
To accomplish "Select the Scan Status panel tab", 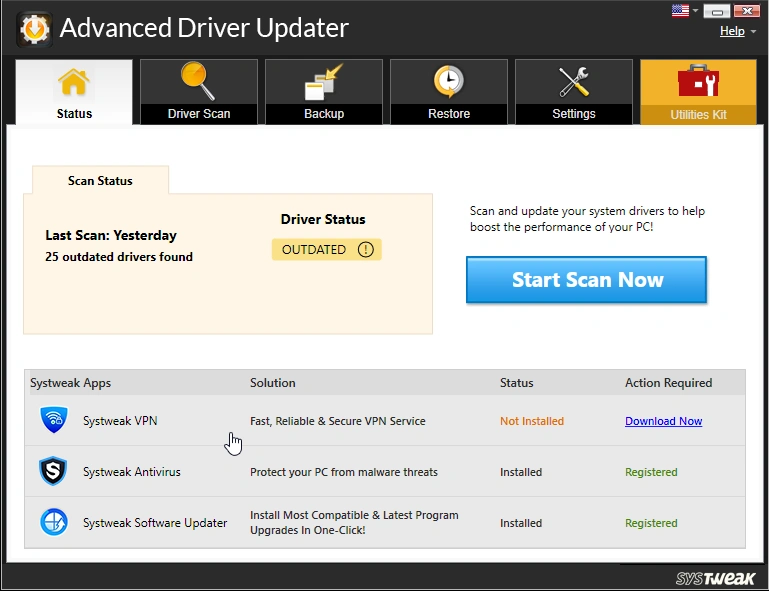I will tap(100, 181).
